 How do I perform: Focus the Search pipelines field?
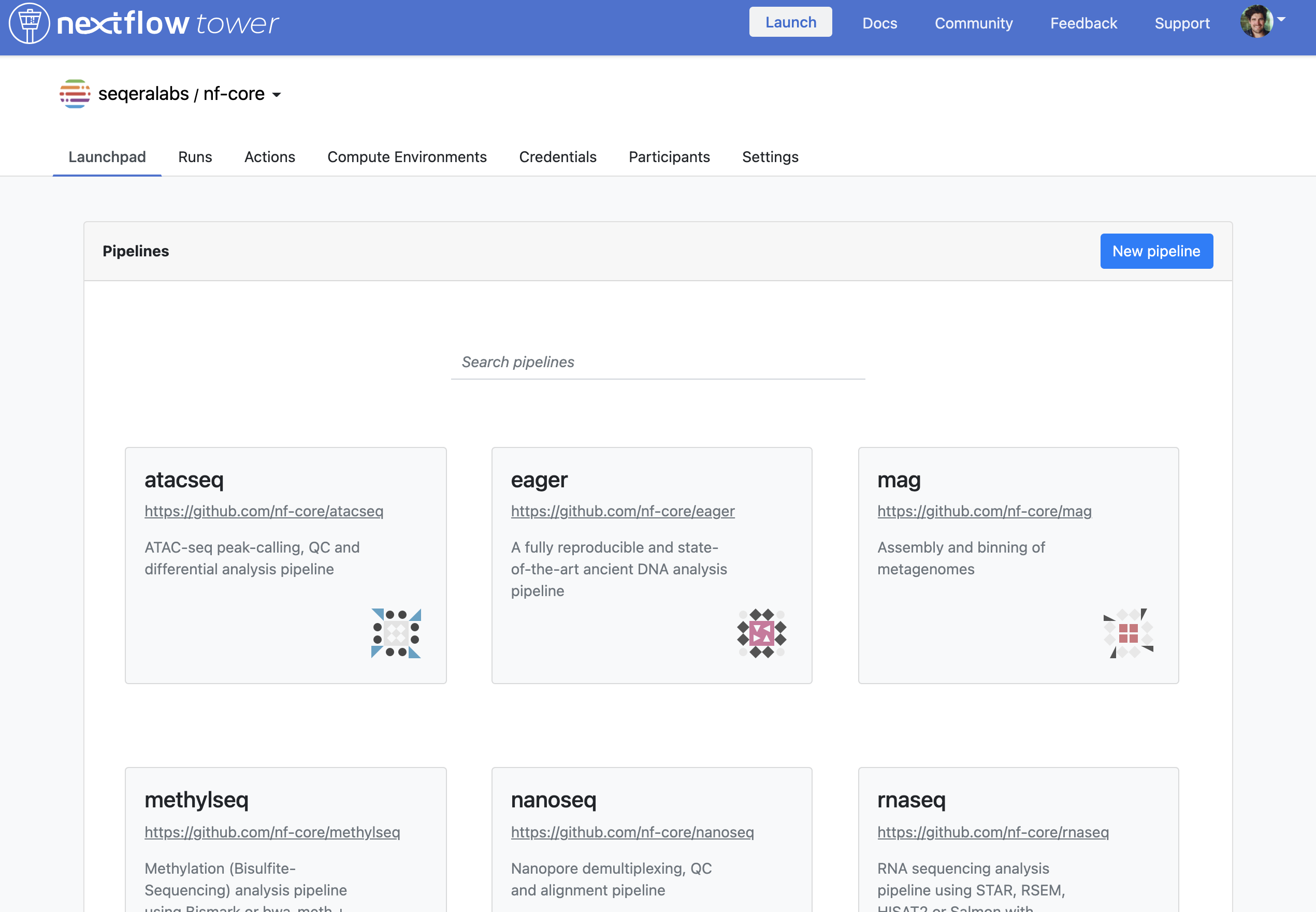click(658, 361)
